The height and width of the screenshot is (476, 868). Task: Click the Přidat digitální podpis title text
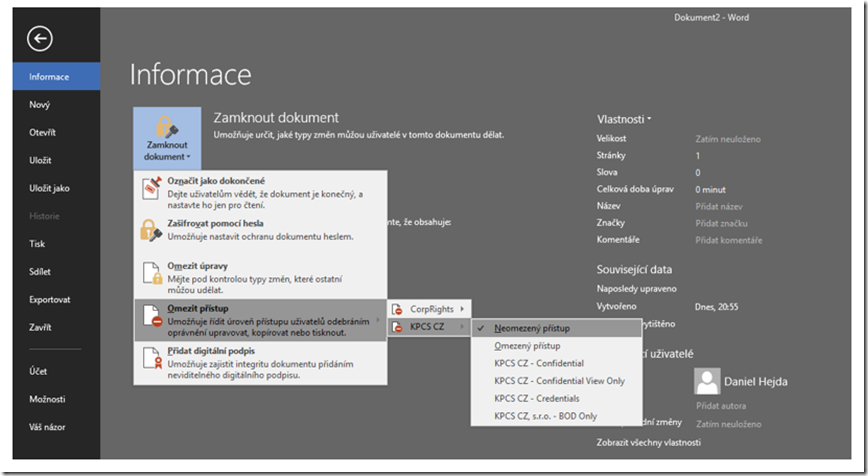[211, 351]
